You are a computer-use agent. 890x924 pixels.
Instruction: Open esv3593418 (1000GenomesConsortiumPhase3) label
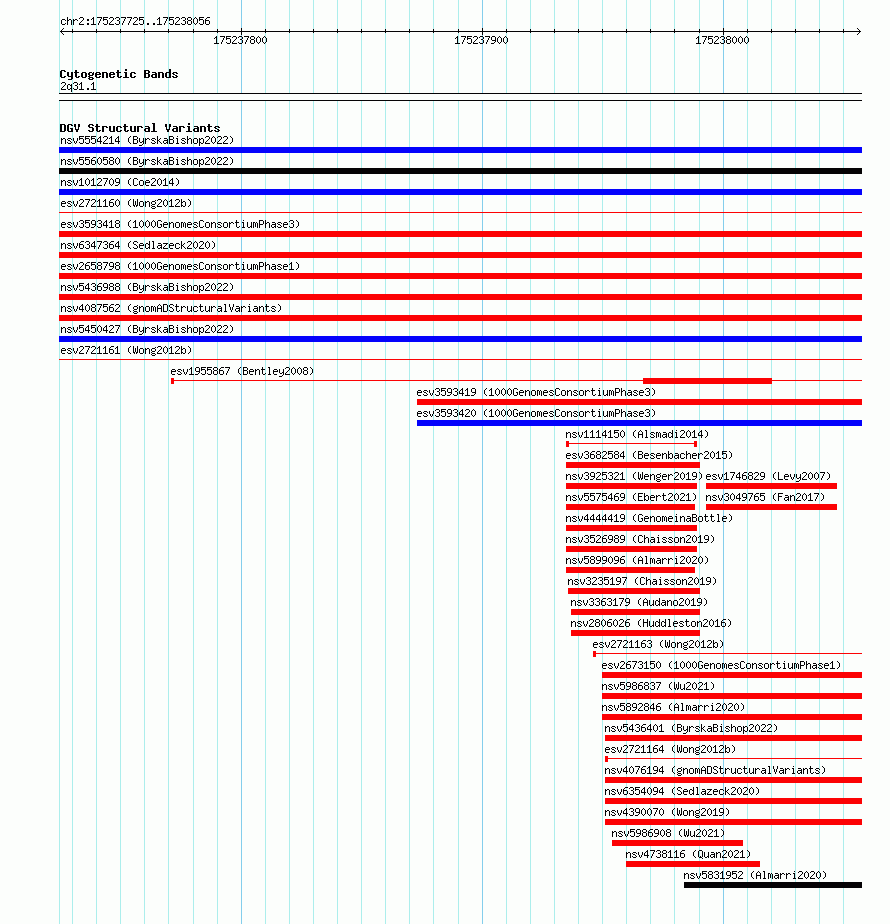(180, 225)
